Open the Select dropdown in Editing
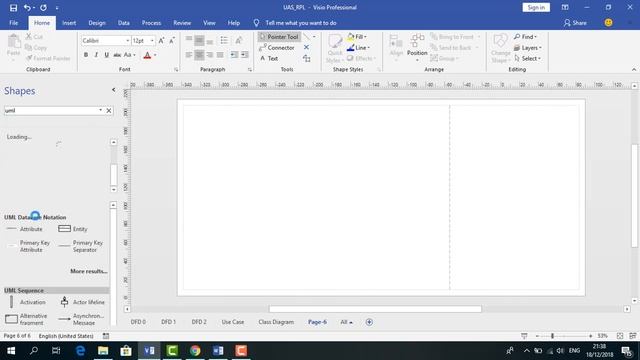 pyautogui.click(x=527, y=58)
